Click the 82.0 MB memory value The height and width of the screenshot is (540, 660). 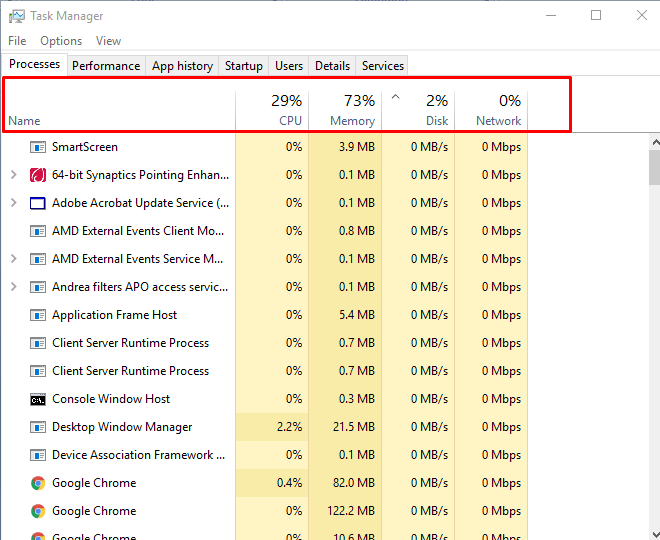[354, 483]
